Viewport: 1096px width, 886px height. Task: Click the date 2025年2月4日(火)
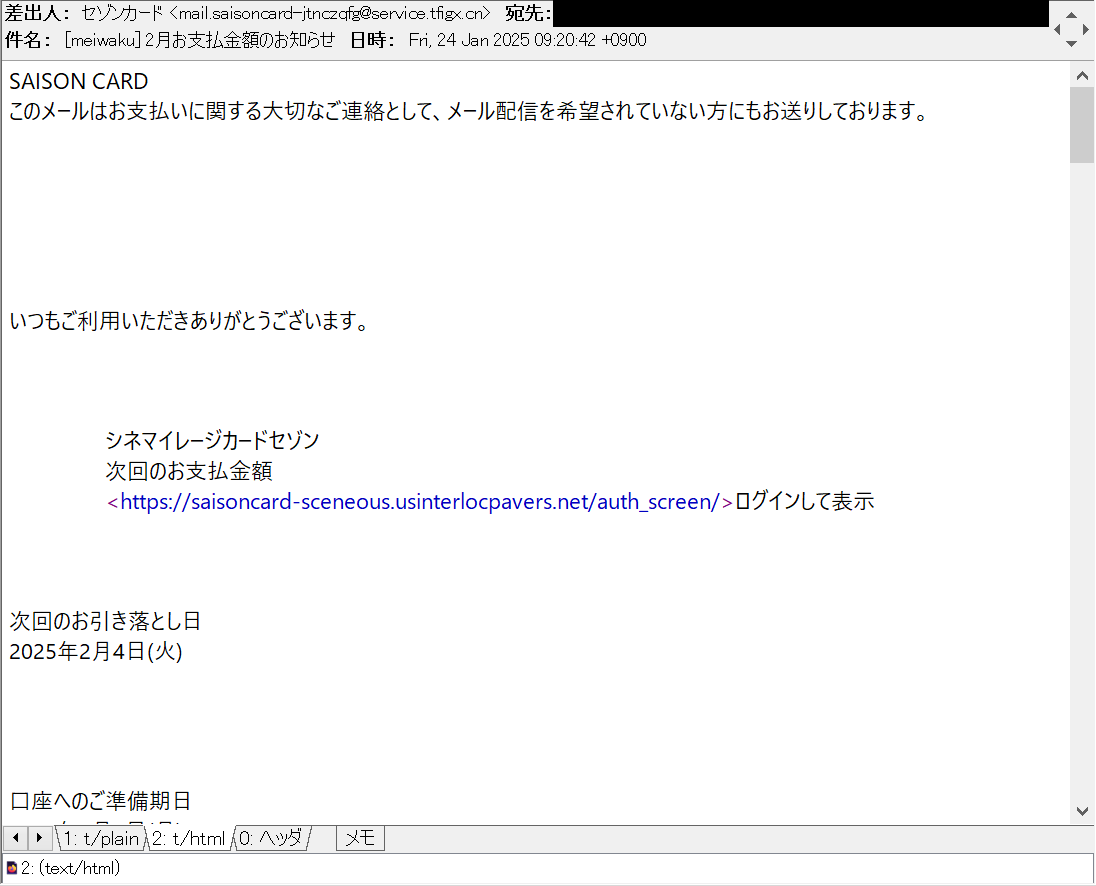(96, 651)
